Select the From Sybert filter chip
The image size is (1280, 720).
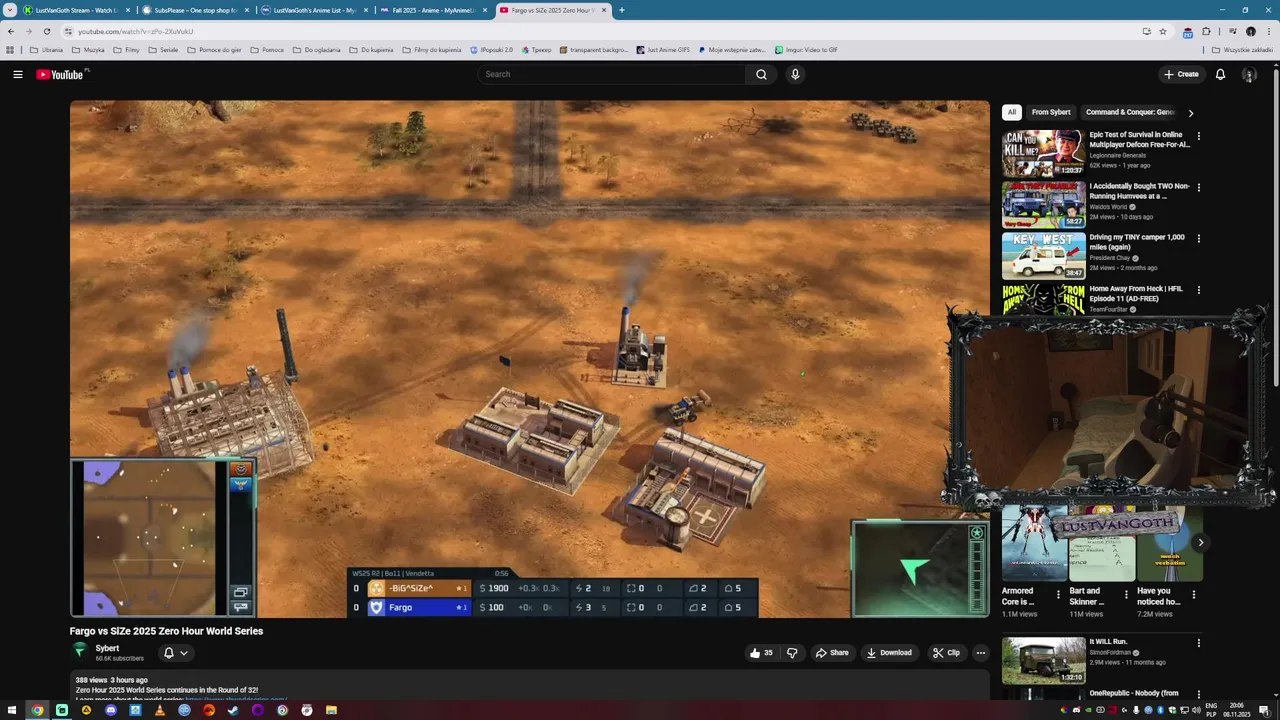(1051, 113)
